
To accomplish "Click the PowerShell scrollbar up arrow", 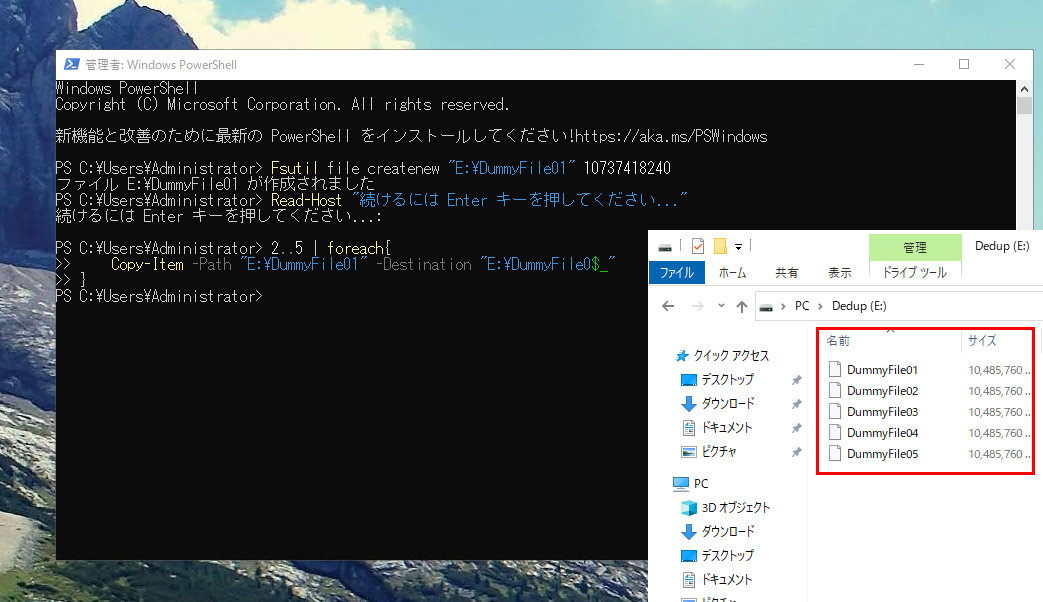I will [1024, 88].
